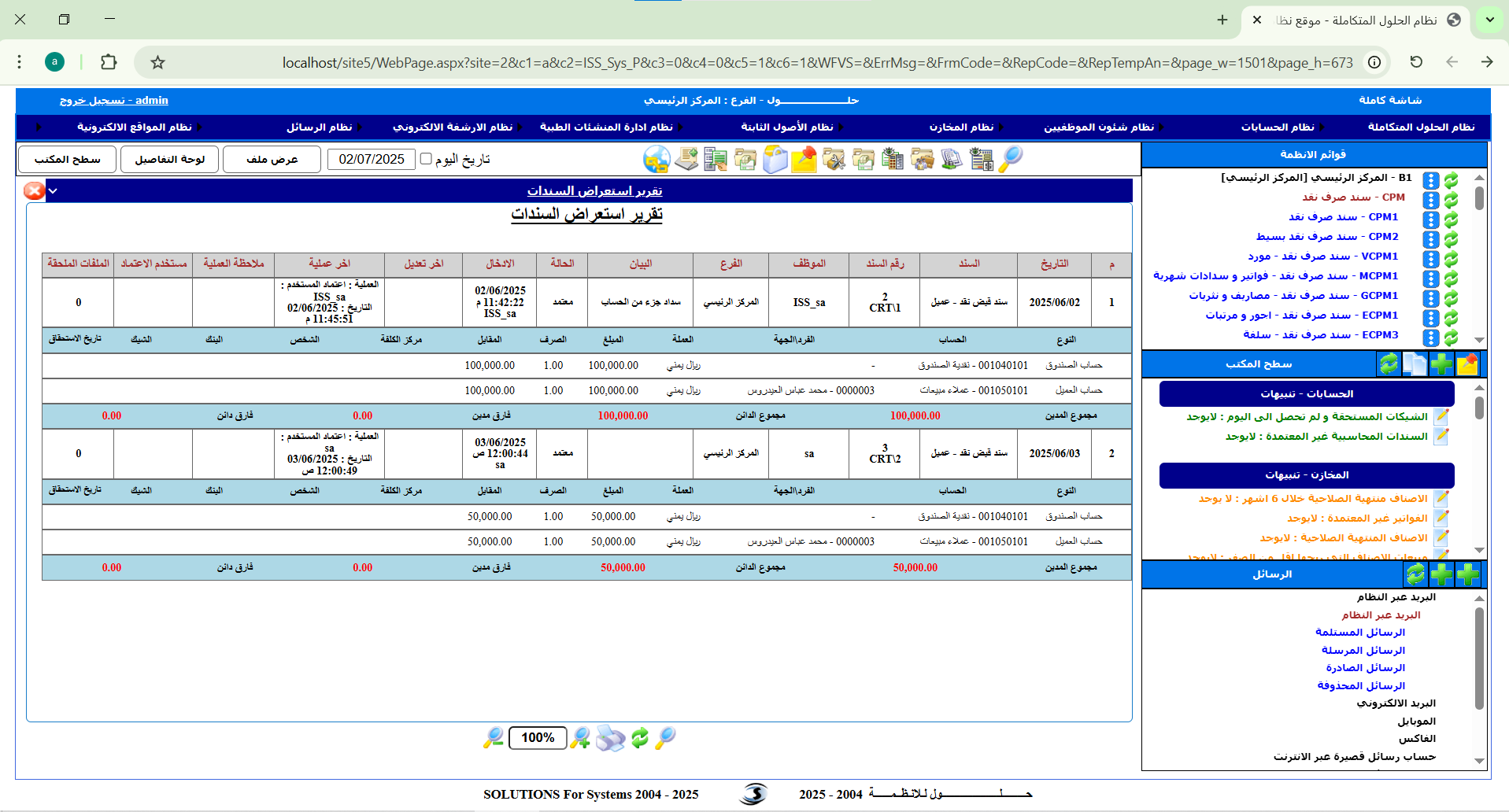
Task: Expand the report header chevron dropdown
Action: point(53,190)
